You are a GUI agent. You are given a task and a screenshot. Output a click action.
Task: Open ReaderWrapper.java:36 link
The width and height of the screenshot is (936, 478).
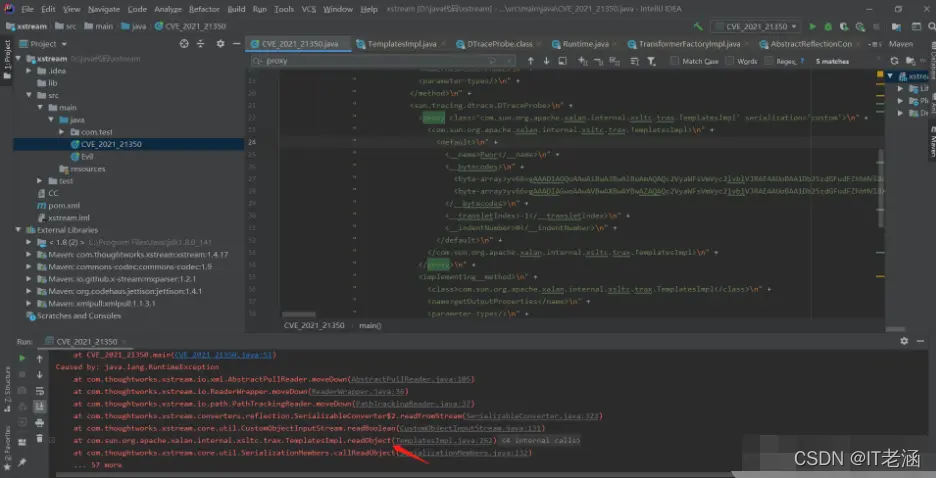pos(357,391)
